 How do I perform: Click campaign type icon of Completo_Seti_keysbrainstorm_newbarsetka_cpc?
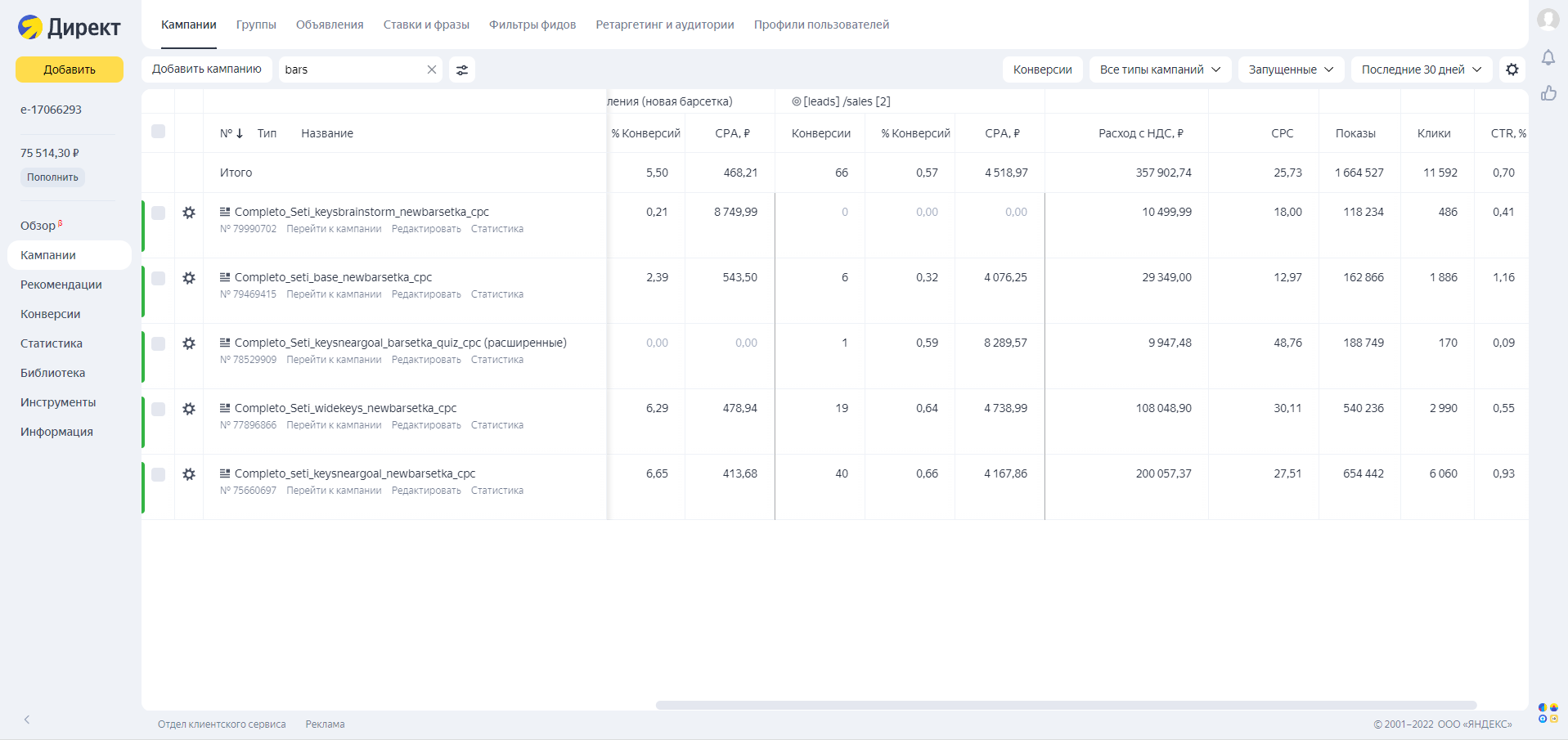[225, 212]
